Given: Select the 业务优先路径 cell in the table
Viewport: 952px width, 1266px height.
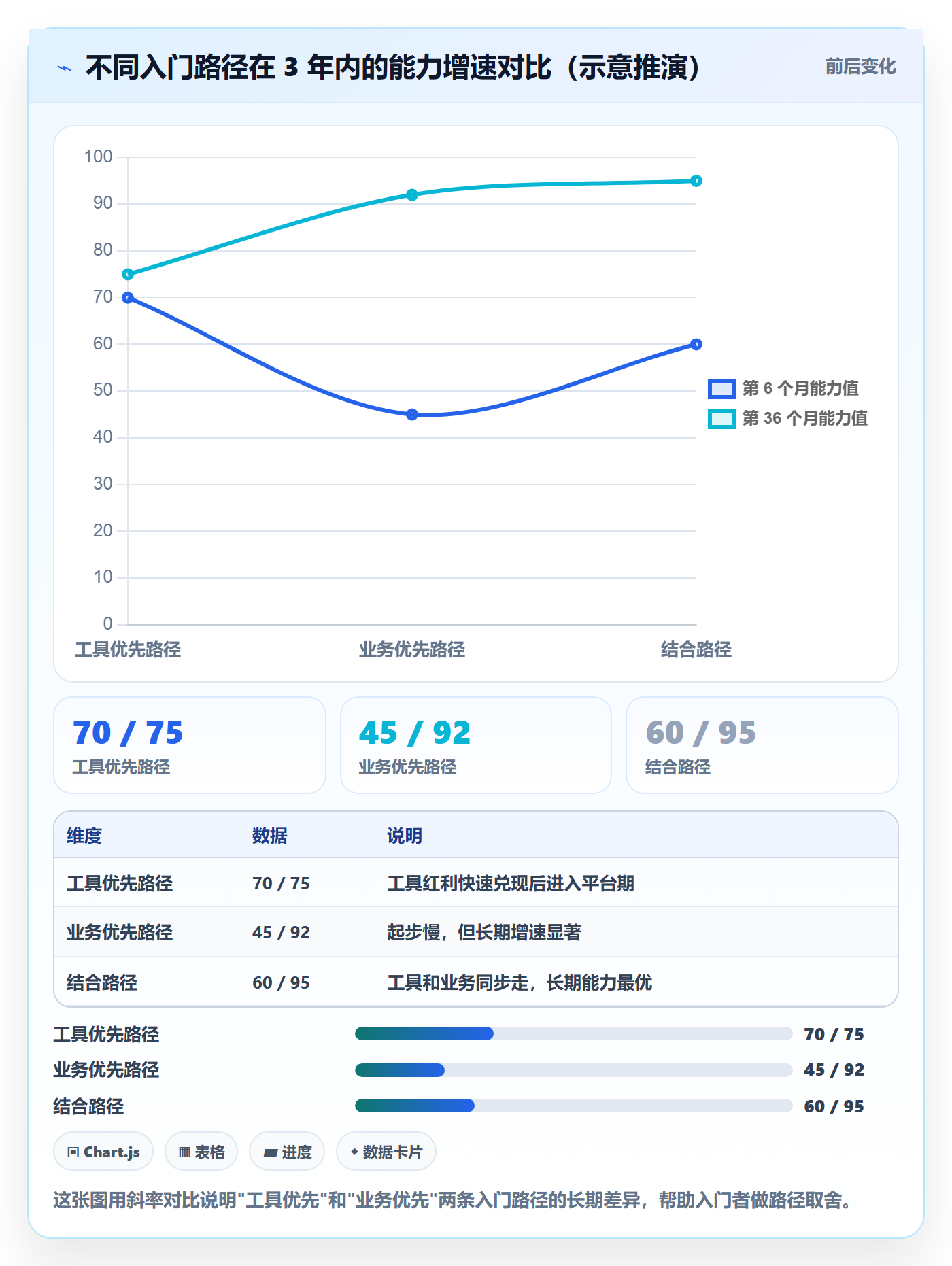Looking at the screenshot, I should click(120, 932).
